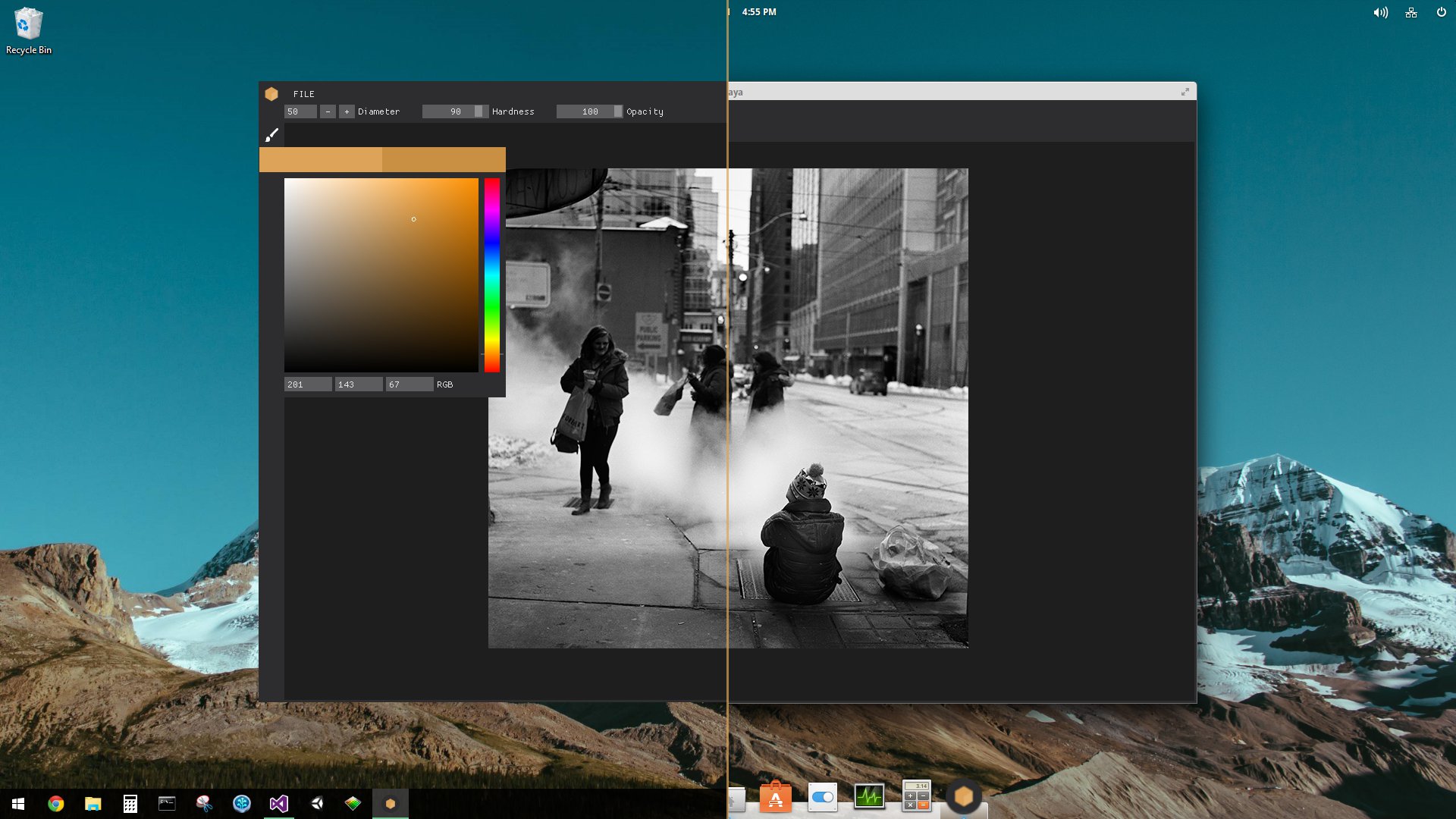The width and height of the screenshot is (1456, 819).
Task: Click the red value field showing 201
Action: coord(308,384)
